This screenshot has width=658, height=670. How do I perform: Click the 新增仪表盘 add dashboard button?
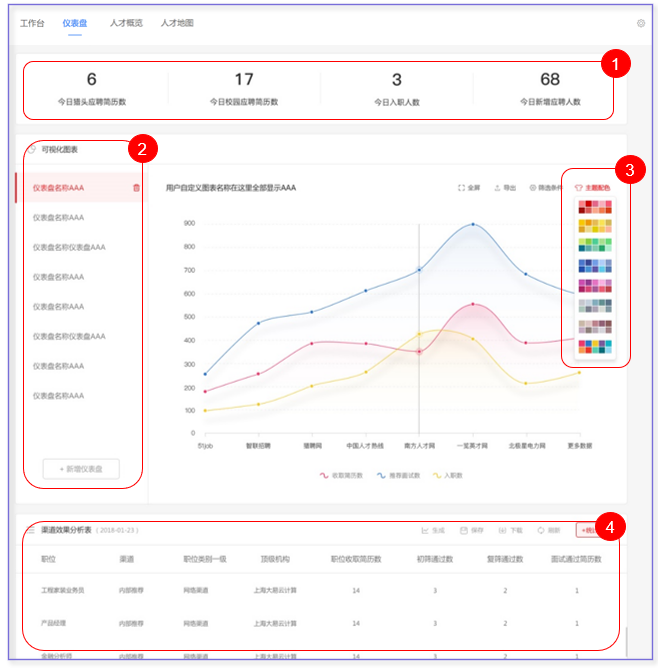click(81, 469)
